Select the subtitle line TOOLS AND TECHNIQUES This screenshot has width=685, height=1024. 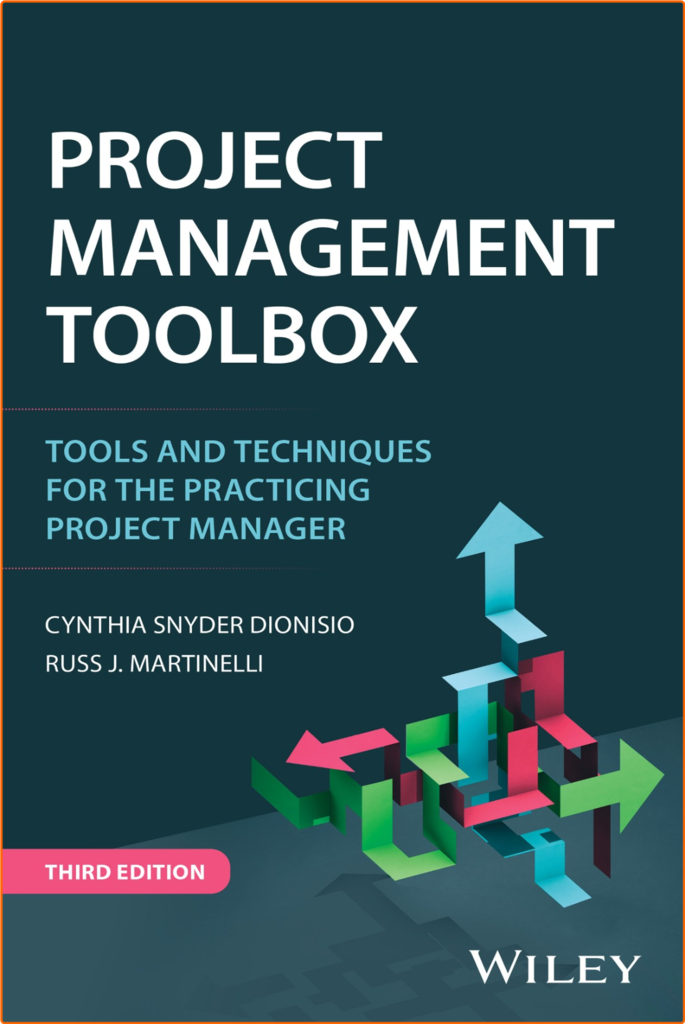tap(238, 451)
